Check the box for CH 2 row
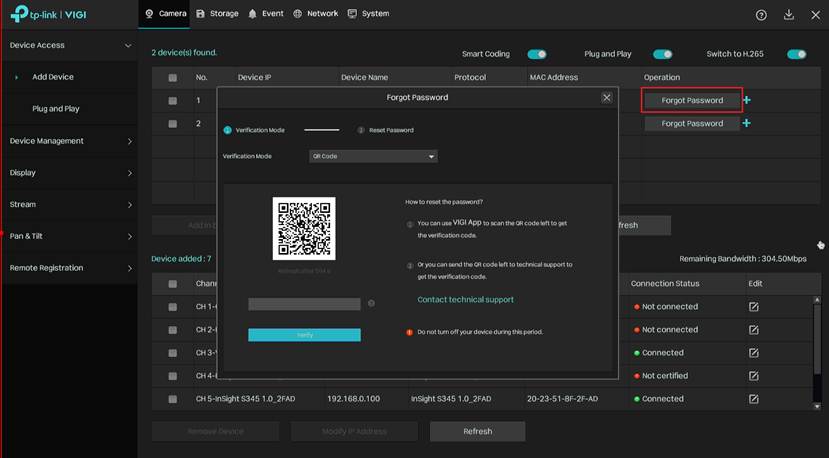829x458 pixels. (172, 330)
